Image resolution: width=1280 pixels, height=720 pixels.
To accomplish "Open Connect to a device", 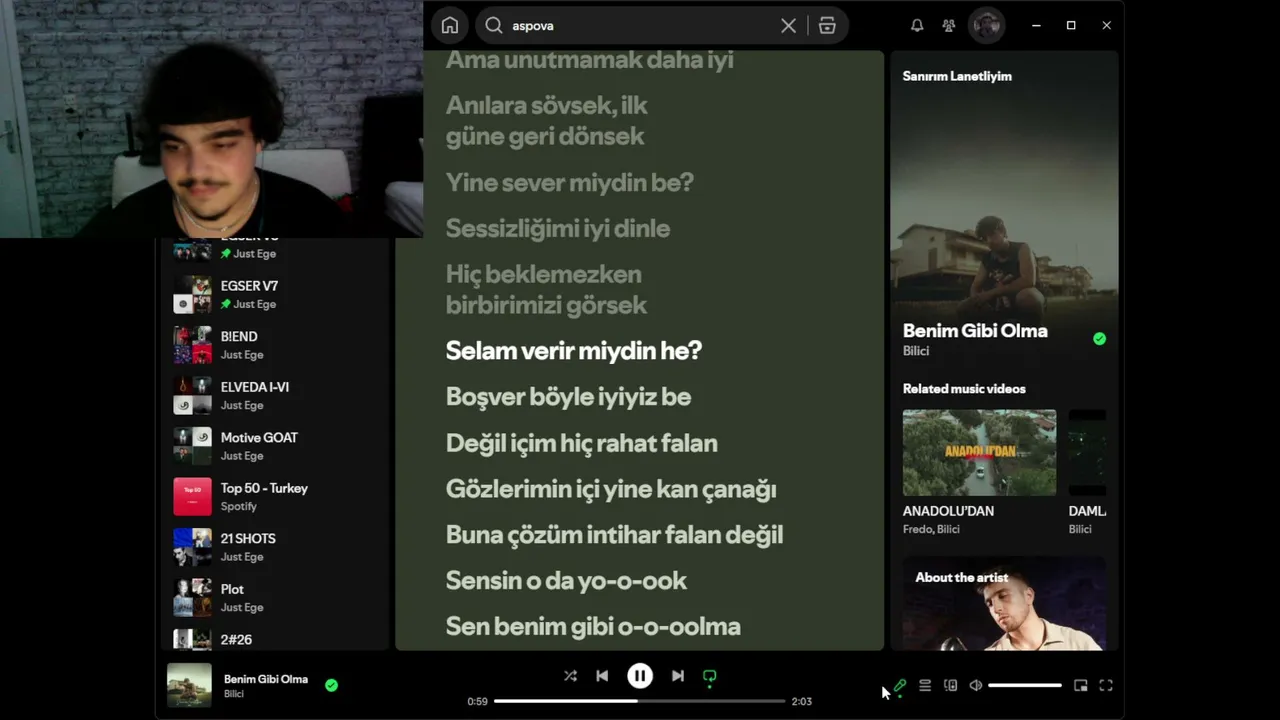I will point(951,686).
